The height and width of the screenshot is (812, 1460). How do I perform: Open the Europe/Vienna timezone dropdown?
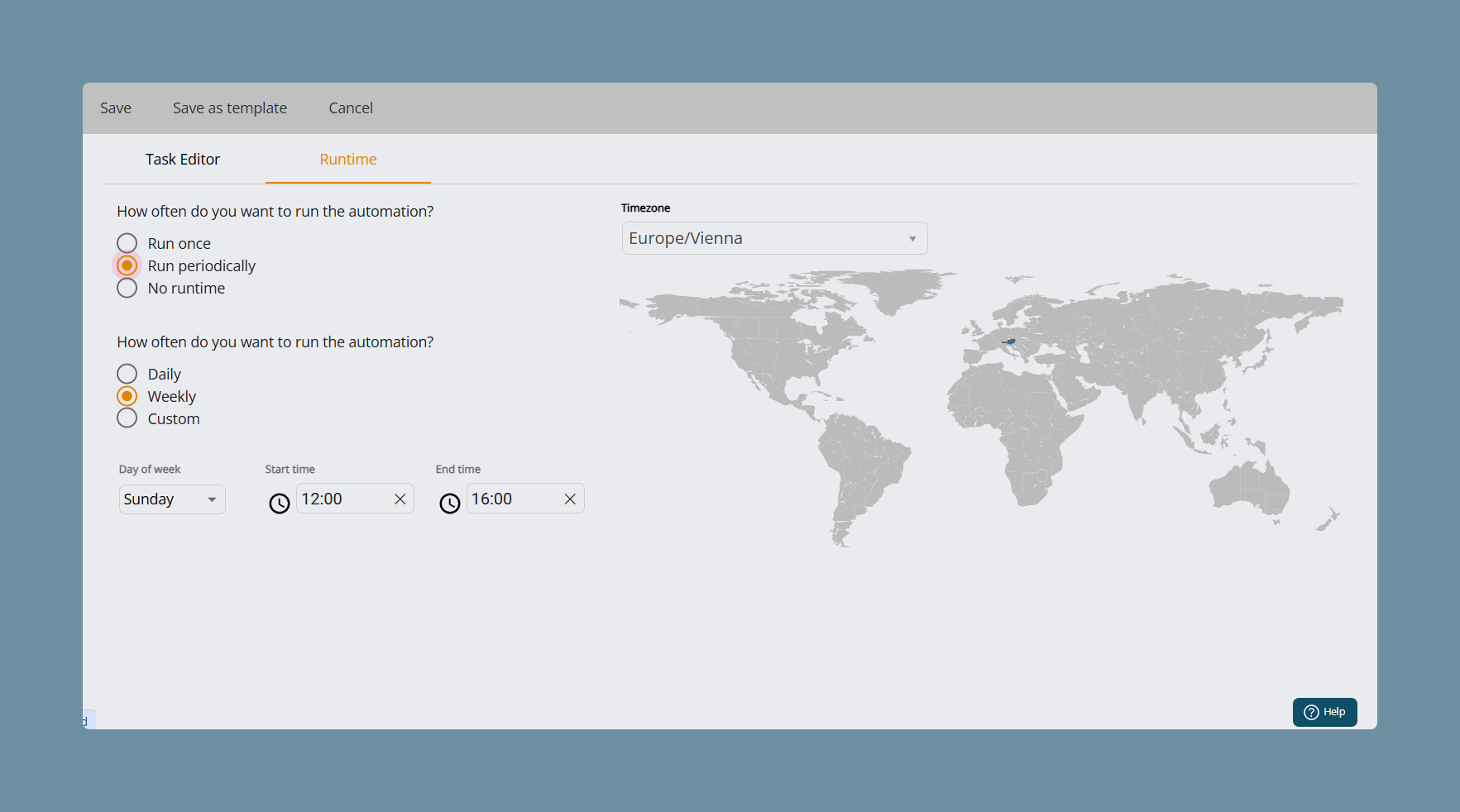[x=774, y=238]
